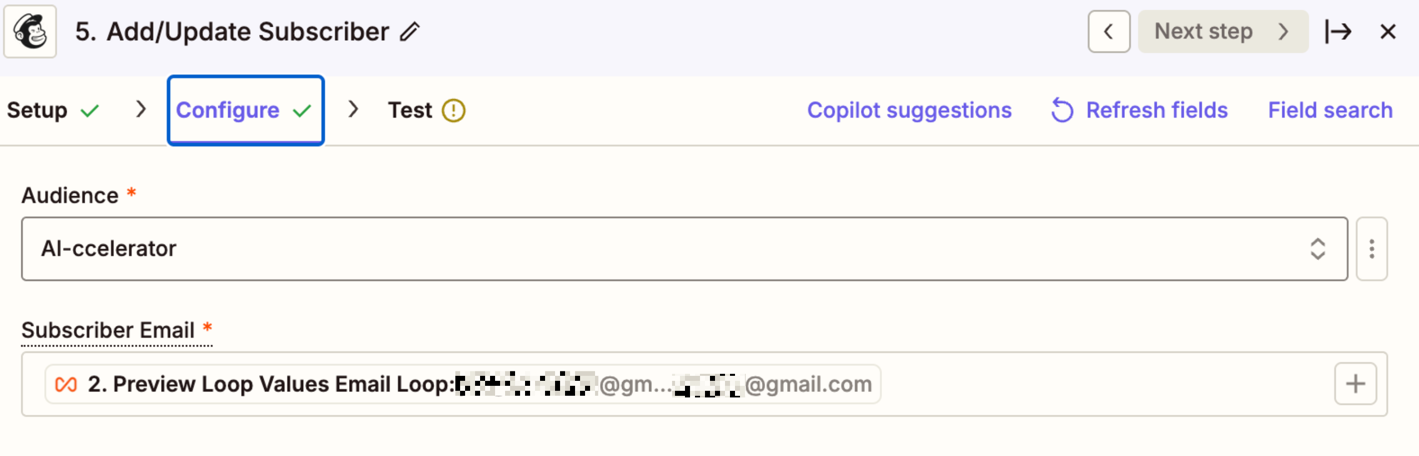Open Copilot suggestions link
Image resolution: width=1419 pixels, height=456 pixels.
tap(910, 110)
